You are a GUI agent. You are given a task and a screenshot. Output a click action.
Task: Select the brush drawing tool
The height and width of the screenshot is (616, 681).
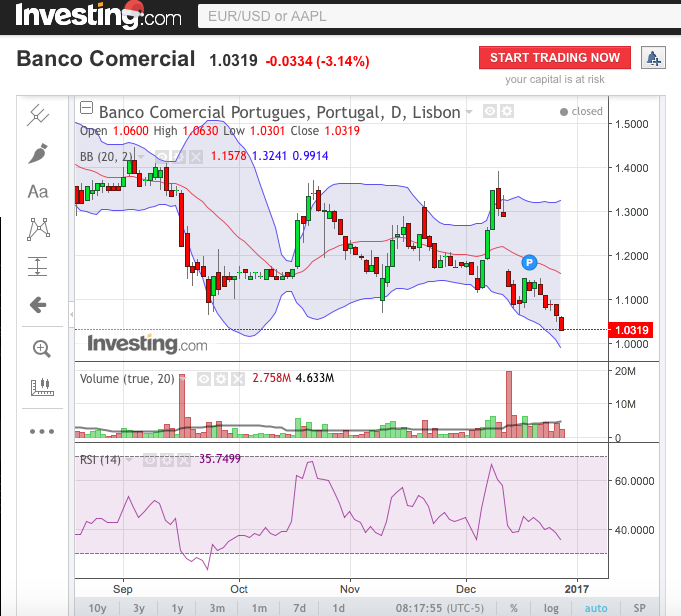click(38, 153)
